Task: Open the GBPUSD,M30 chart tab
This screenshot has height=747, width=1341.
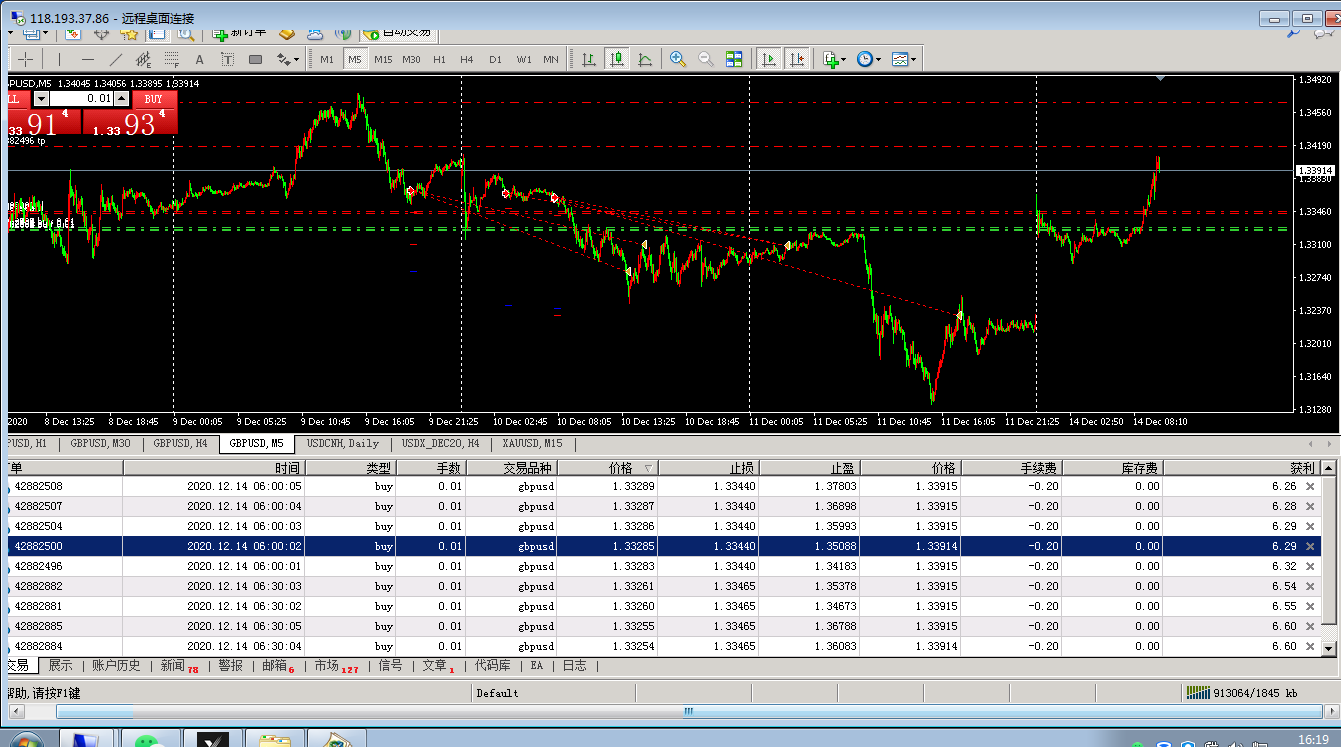Action: tap(100, 443)
